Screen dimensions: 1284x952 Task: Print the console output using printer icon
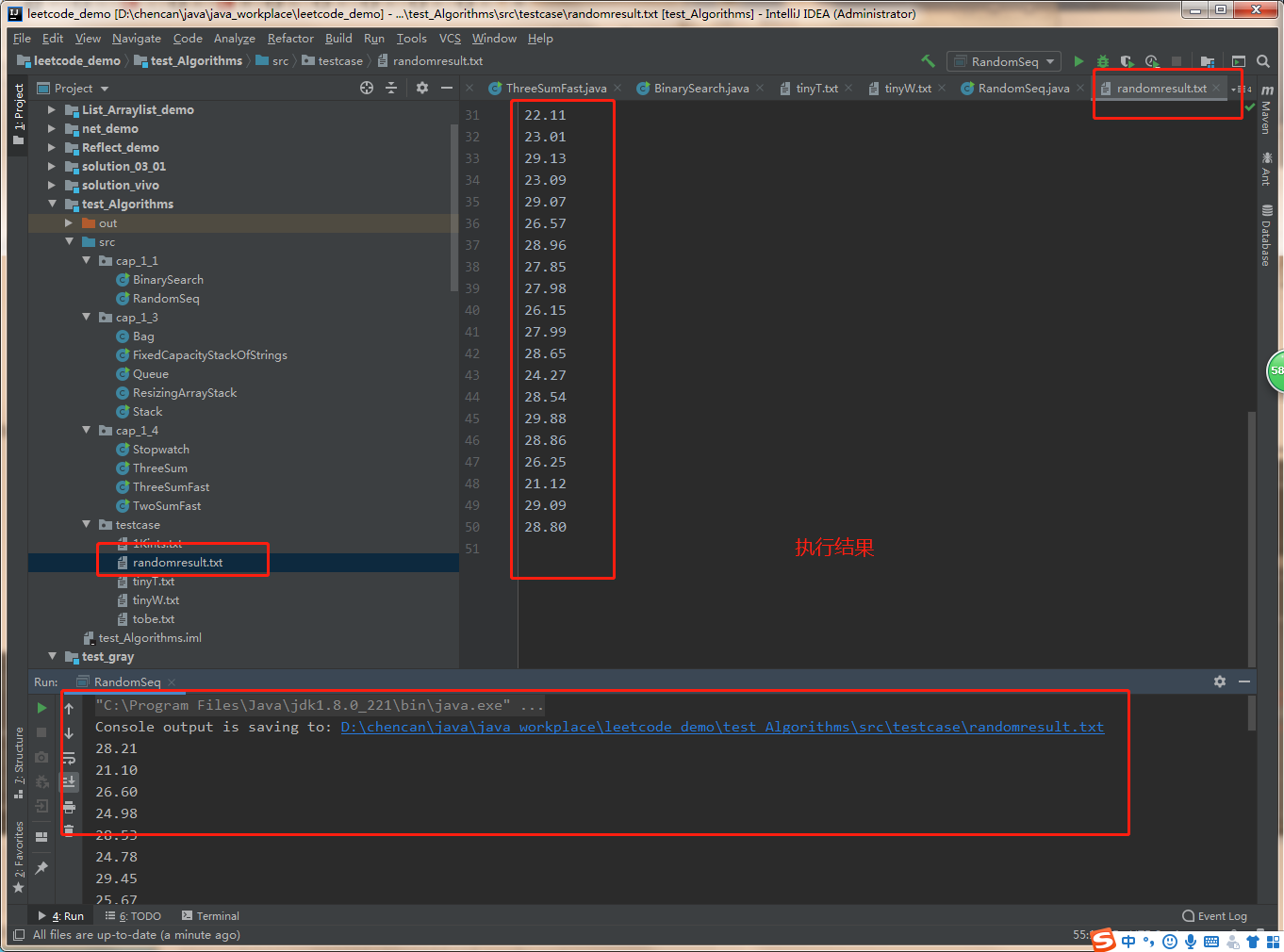pos(69,806)
